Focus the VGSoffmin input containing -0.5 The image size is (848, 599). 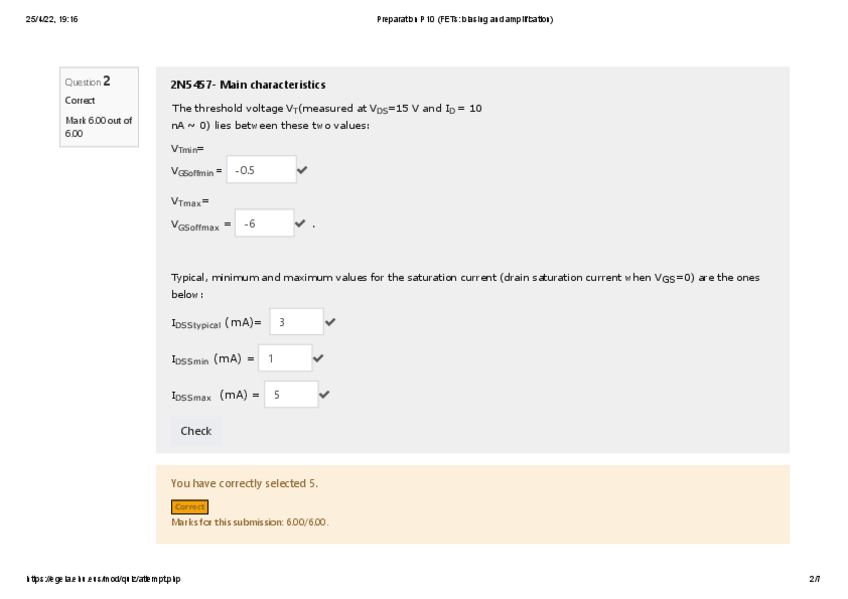pyautogui.click(x=261, y=170)
